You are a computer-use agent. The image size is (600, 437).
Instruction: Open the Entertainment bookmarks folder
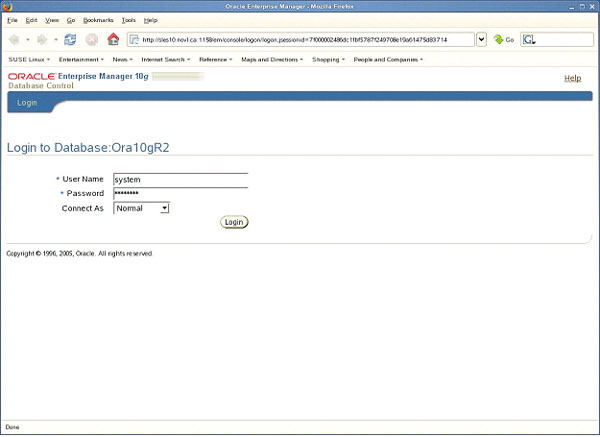pyautogui.click(x=81, y=60)
